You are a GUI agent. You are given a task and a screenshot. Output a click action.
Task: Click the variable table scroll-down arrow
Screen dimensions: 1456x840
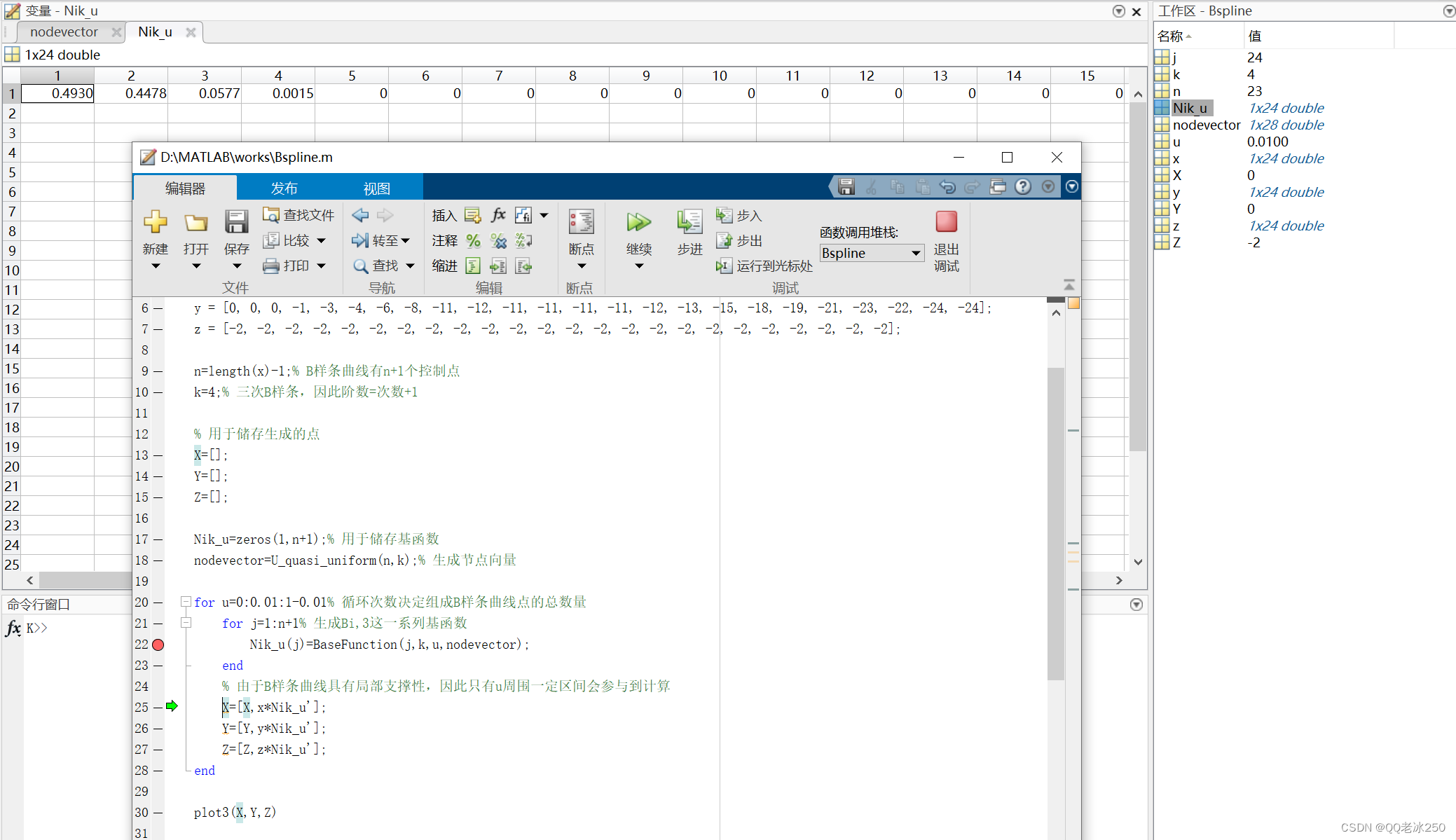(x=1138, y=562)
